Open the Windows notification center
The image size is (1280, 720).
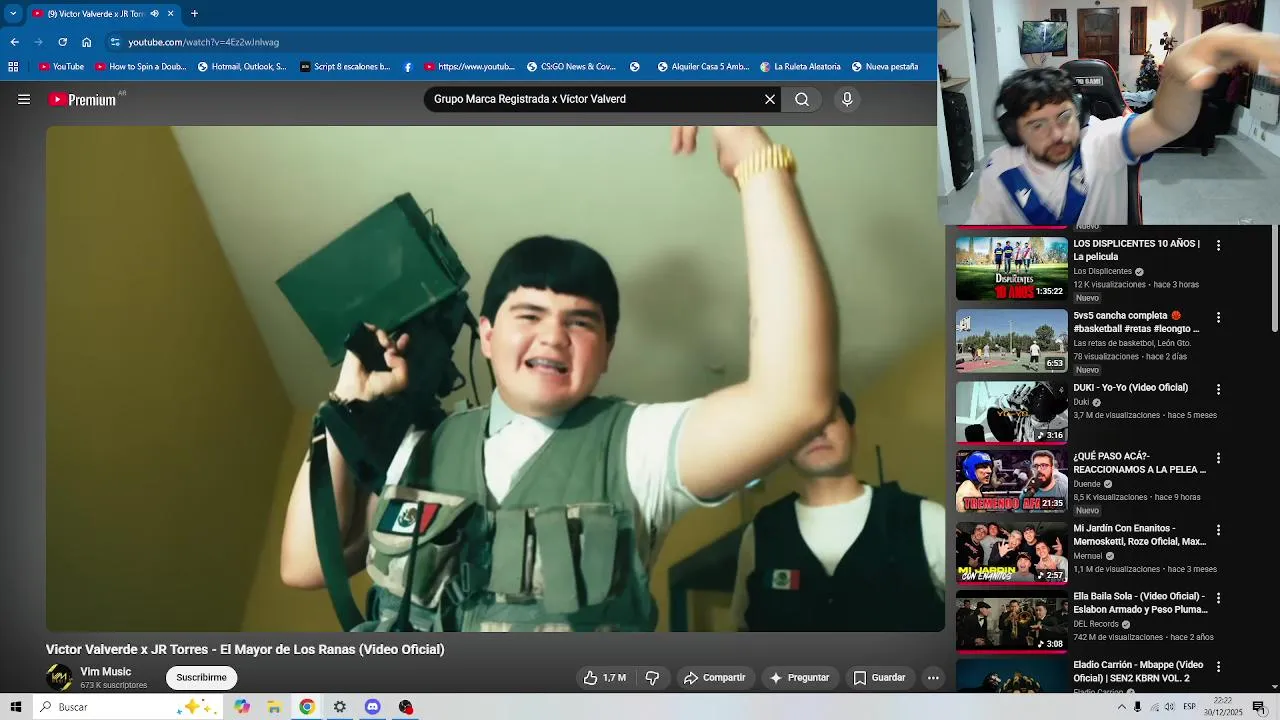click(x=1259, y=707)
